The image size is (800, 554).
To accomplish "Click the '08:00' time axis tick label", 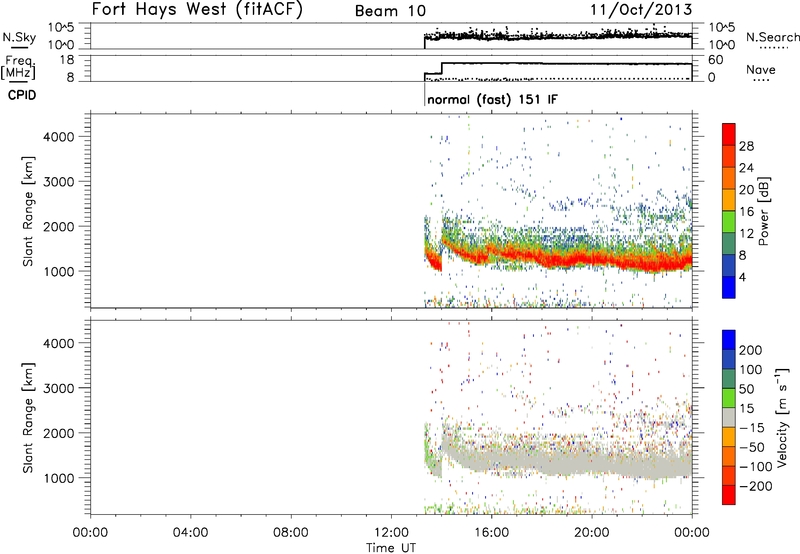I will (x=291, y=533).
